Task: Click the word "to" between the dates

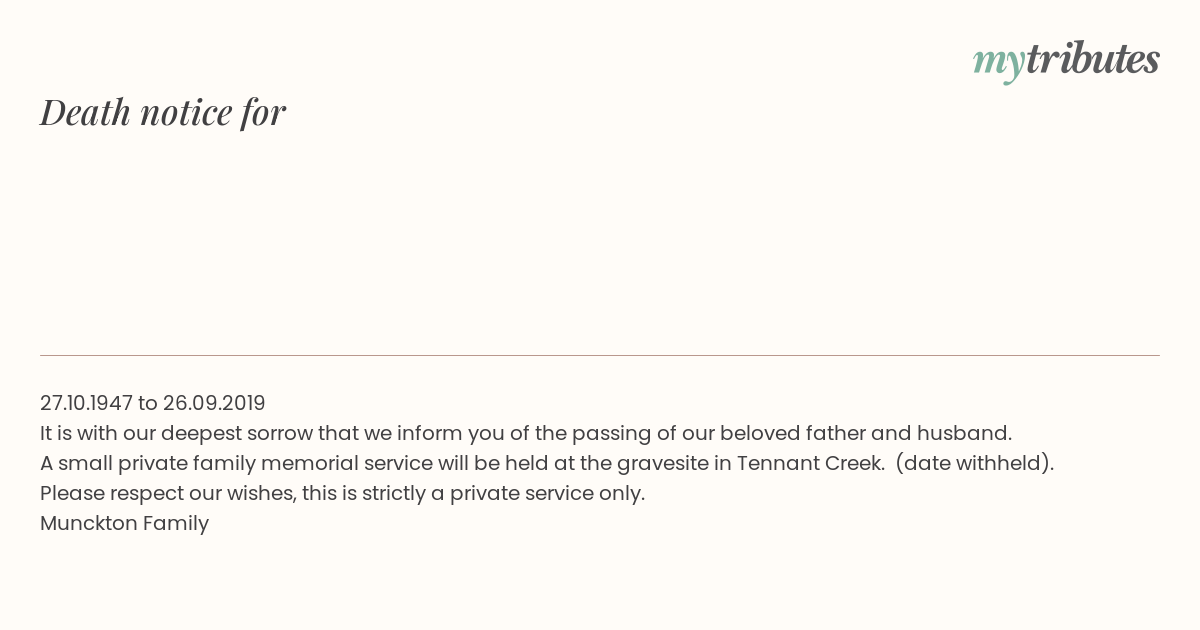Action: tap(148, 403)
